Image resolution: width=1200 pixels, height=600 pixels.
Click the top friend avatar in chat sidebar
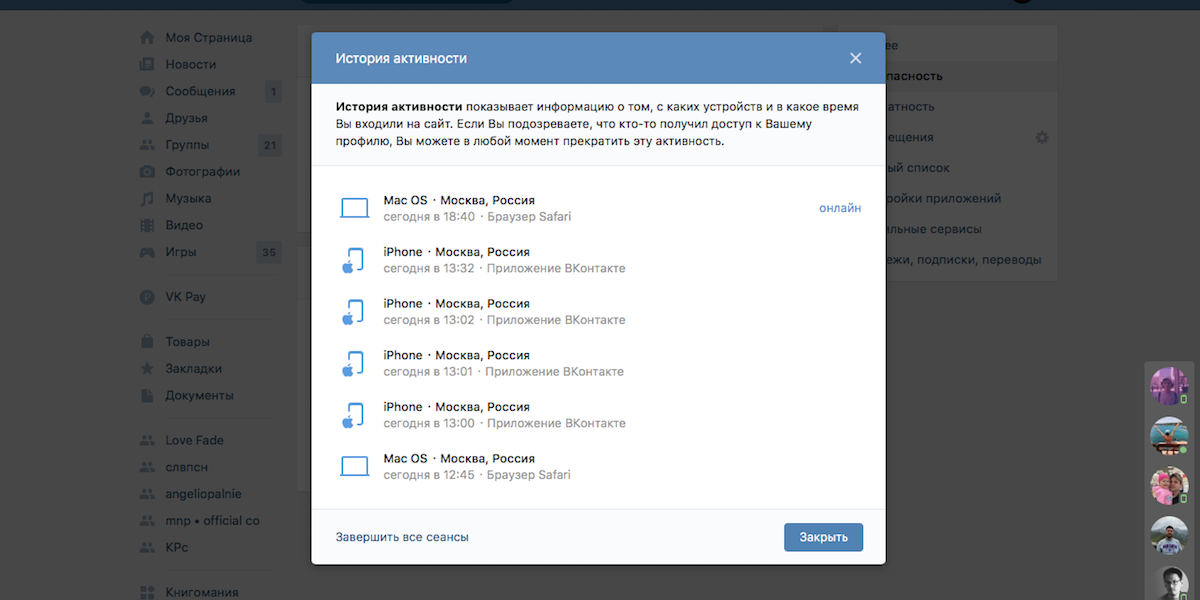point(1169,386)
